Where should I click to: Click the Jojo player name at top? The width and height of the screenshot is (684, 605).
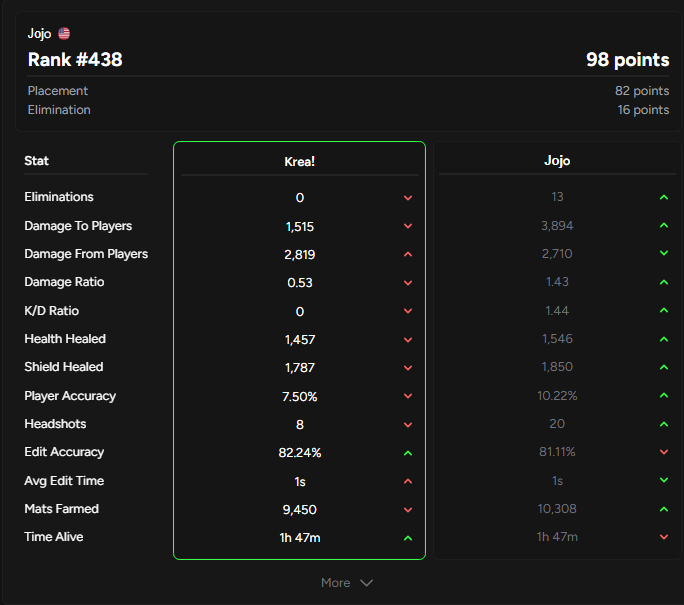[x=39, y=34]
